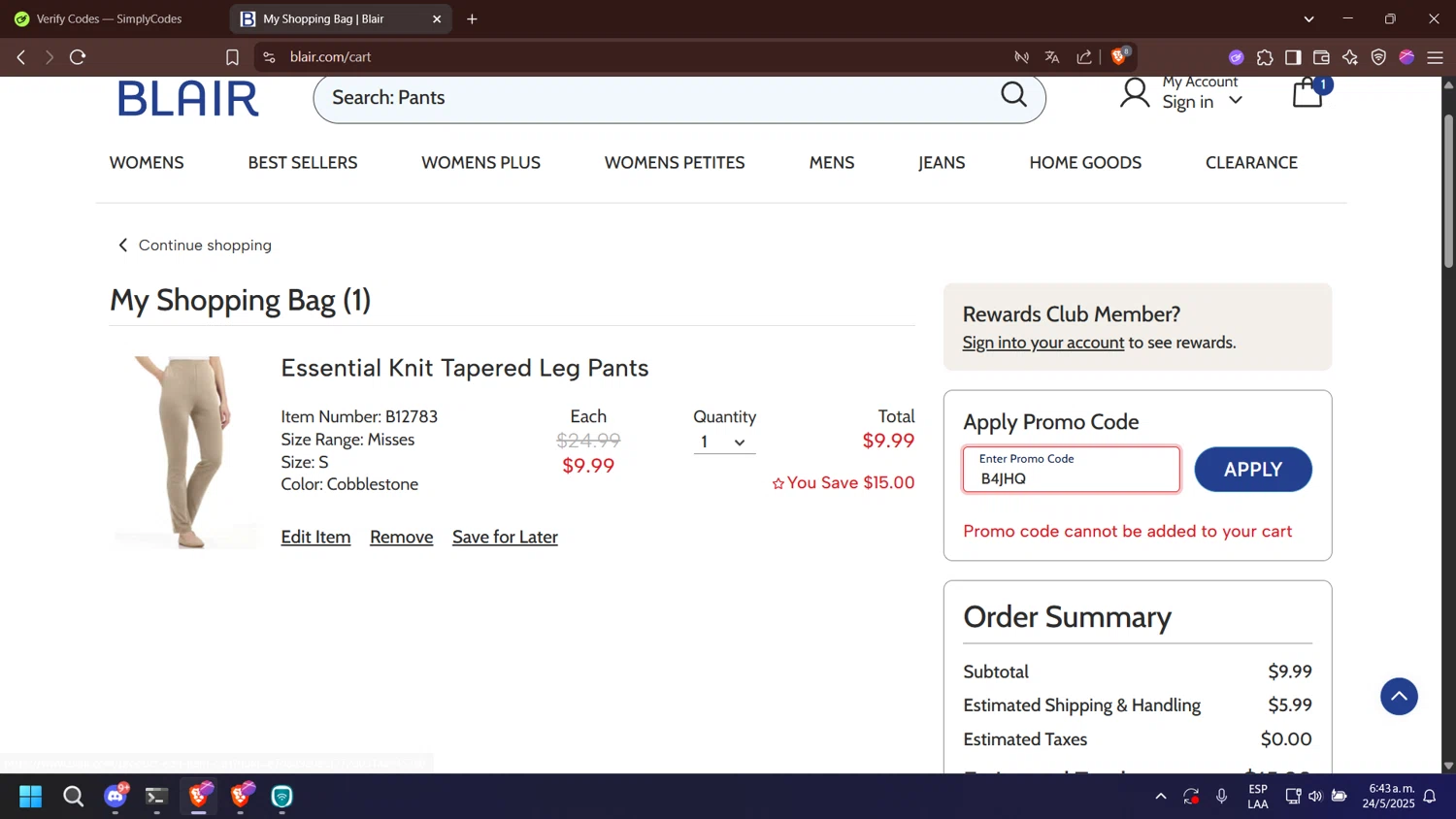Click the page vertical scrollbar
The width and height of the screenshot is (1456, 819).
(x=1448, y=191)
